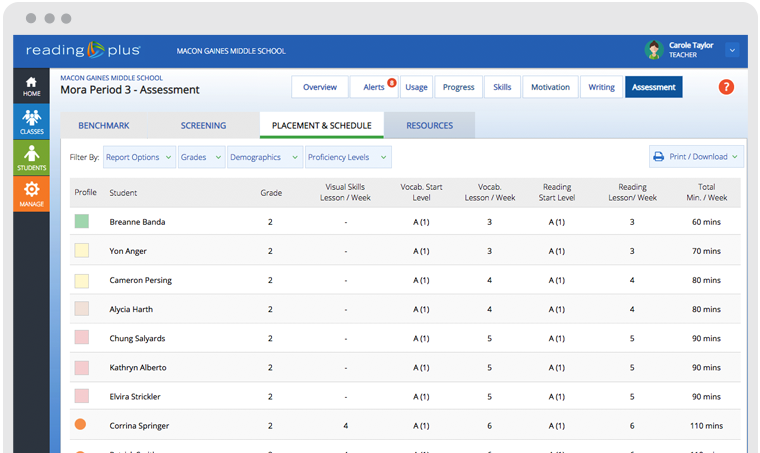Expand the Grades filter dropdown
The width and height of the screenshot is (760, 453).
coord(201,157)
